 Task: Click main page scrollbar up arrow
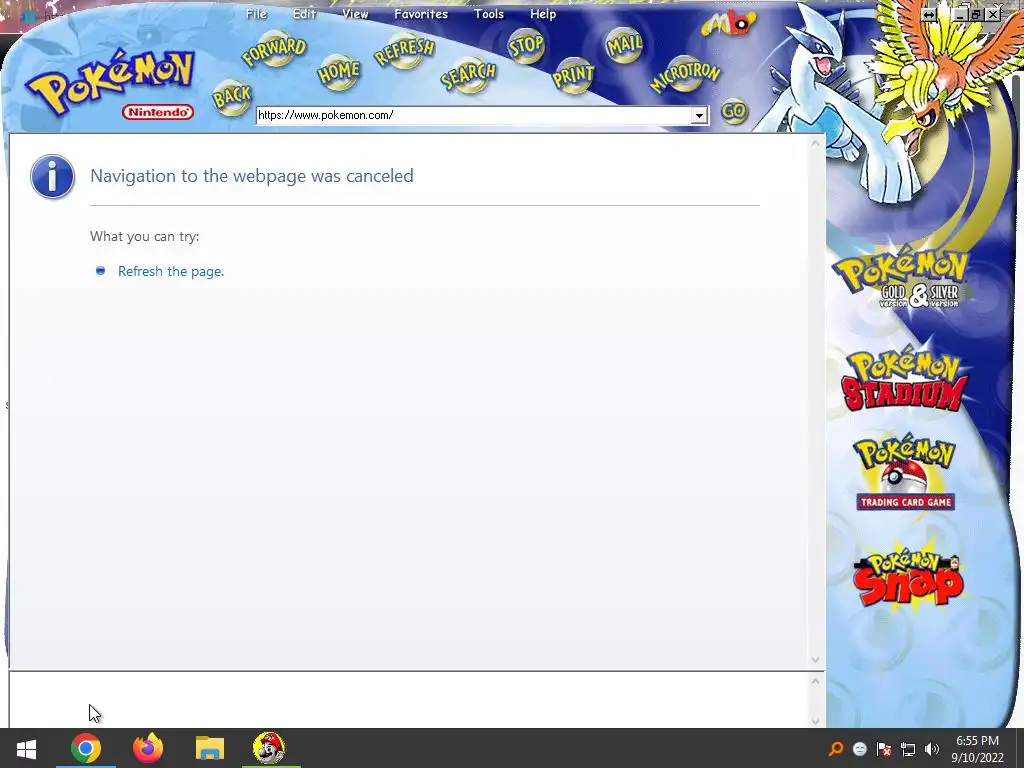(x=815, y=144)
